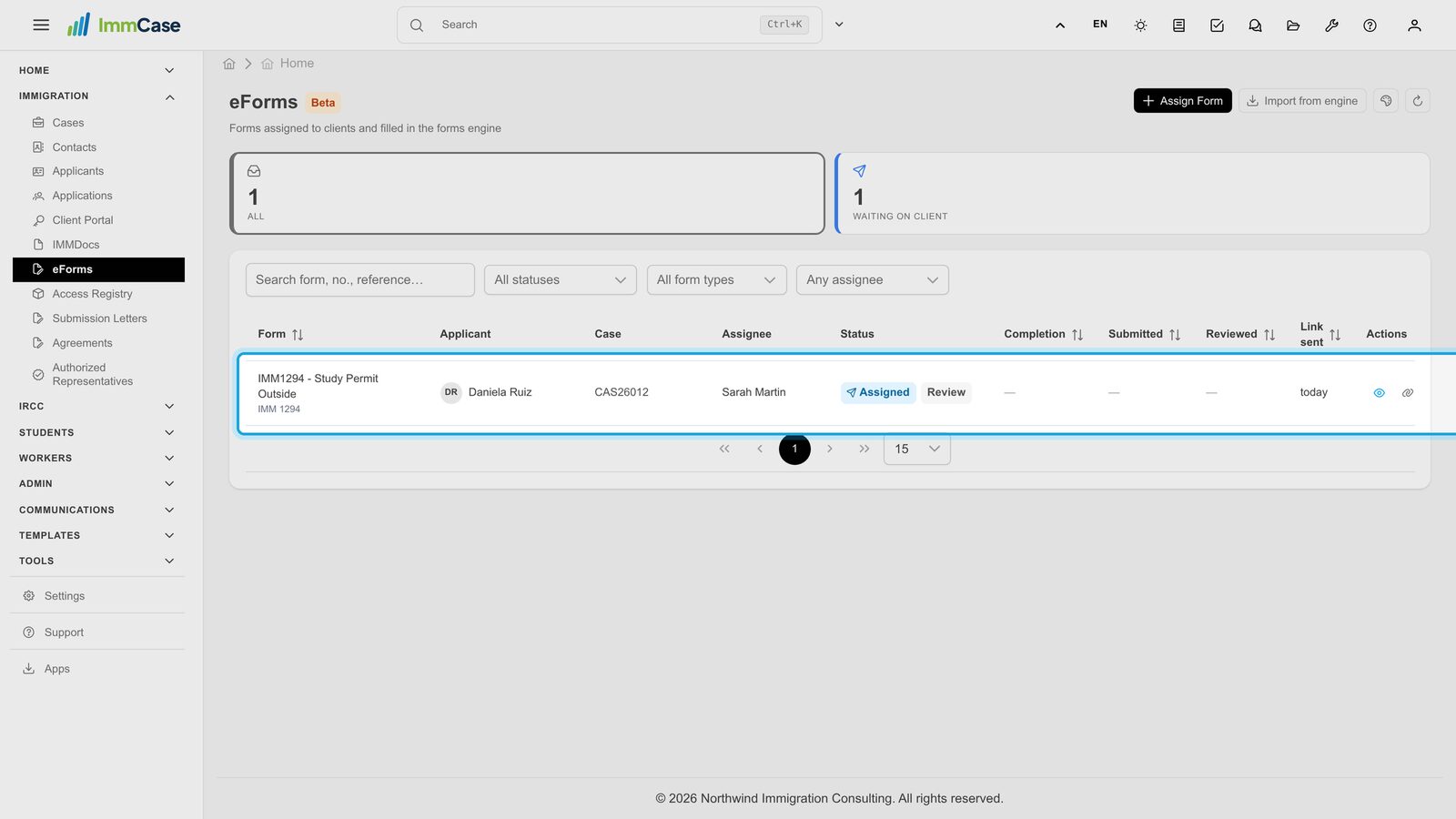Open the help question mark icon
Viewport: 1456px width, 819px height.
1370,25
